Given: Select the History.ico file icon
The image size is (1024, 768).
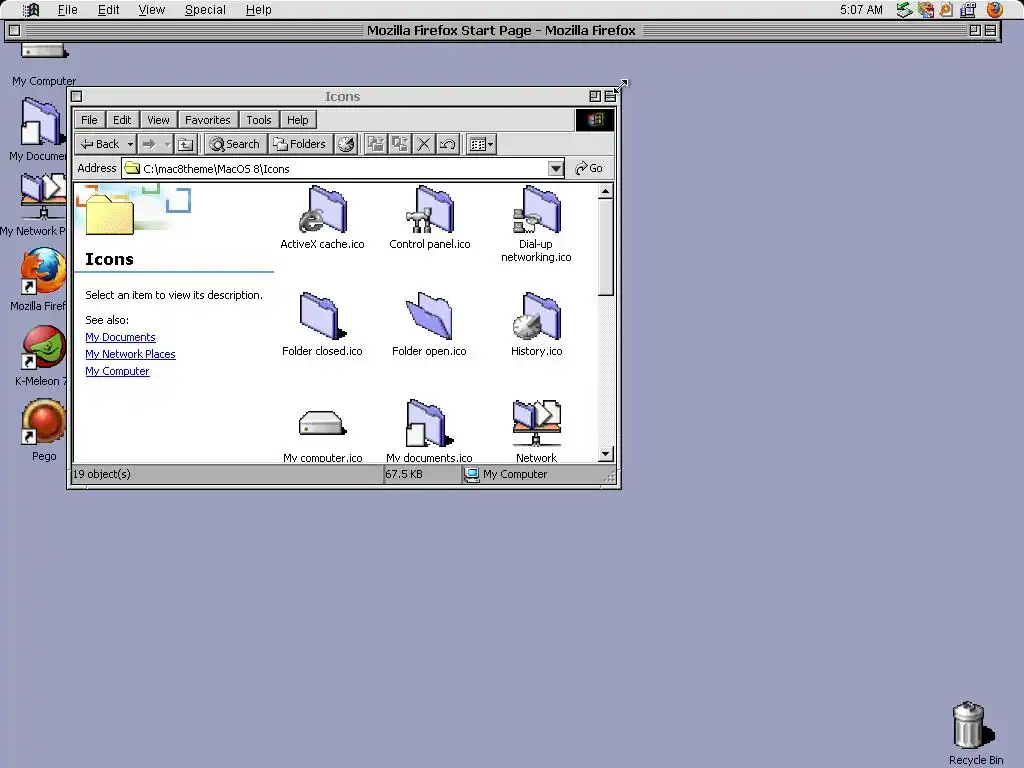Looking at the screenshot, I should coord(537,316).
